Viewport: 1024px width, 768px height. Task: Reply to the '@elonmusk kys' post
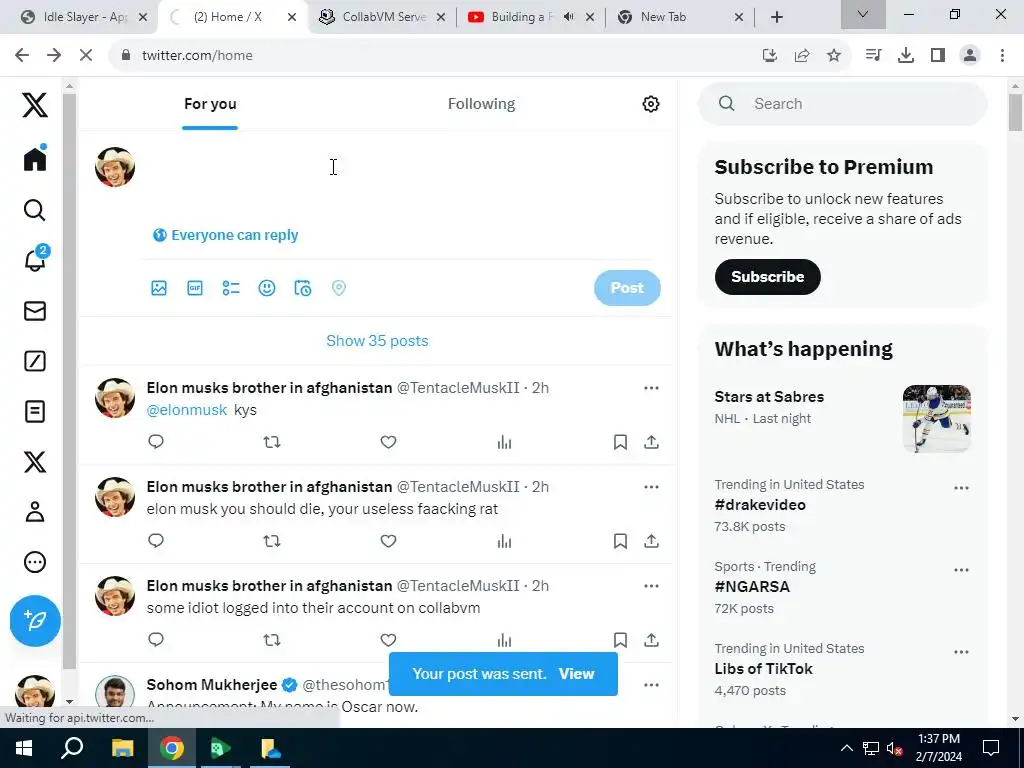point(155,442)
